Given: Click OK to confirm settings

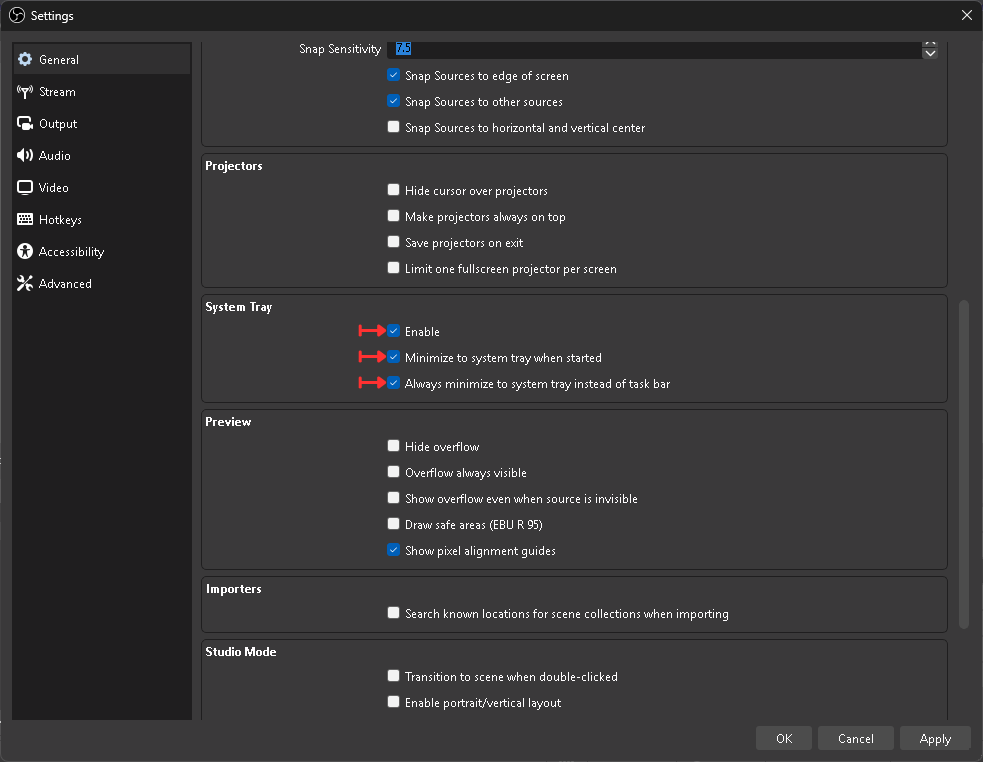Looking at the screenshot, I should pos(784,738).
